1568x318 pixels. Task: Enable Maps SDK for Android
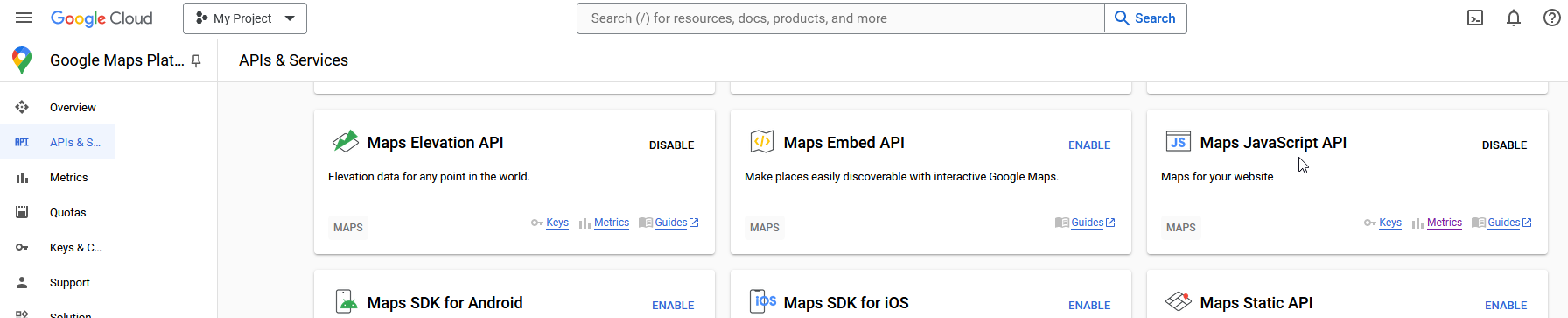click(x=673, y=306)
